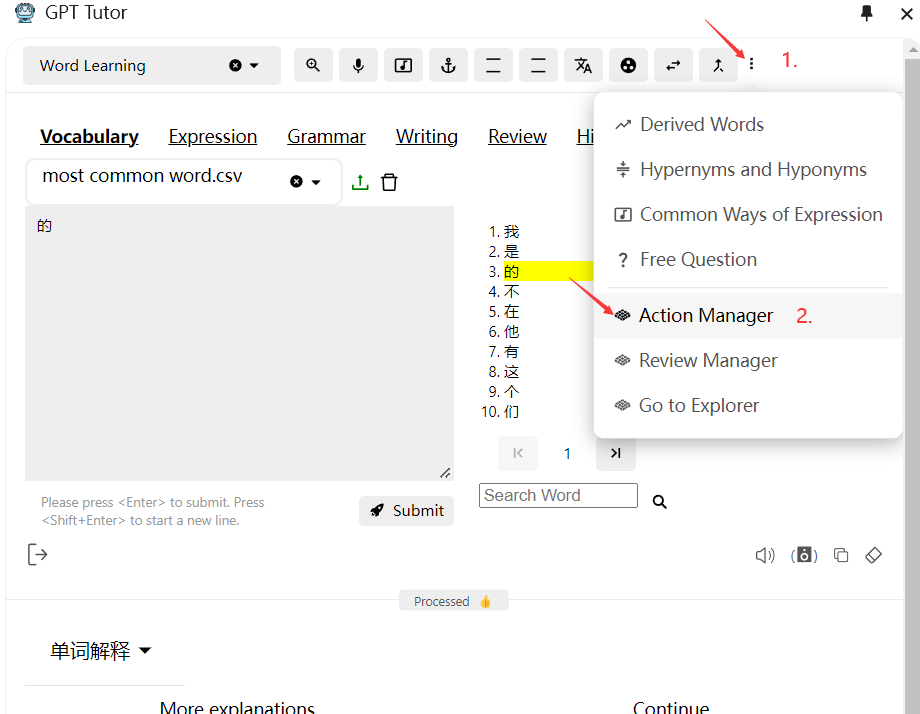920x714 pixels.
Task: Open the three-dot more options menu
Action: pyautogui.click(x=751, y=64)
